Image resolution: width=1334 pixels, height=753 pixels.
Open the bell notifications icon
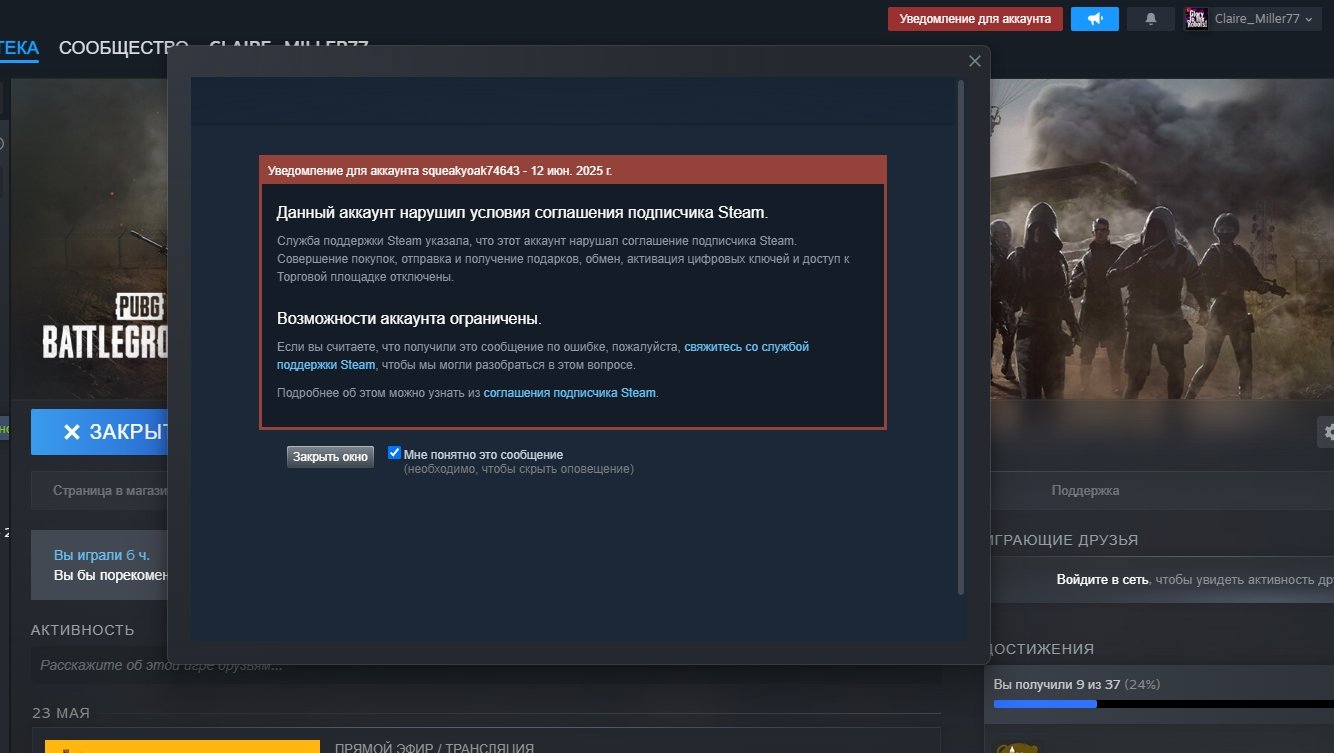(1150, 19)
